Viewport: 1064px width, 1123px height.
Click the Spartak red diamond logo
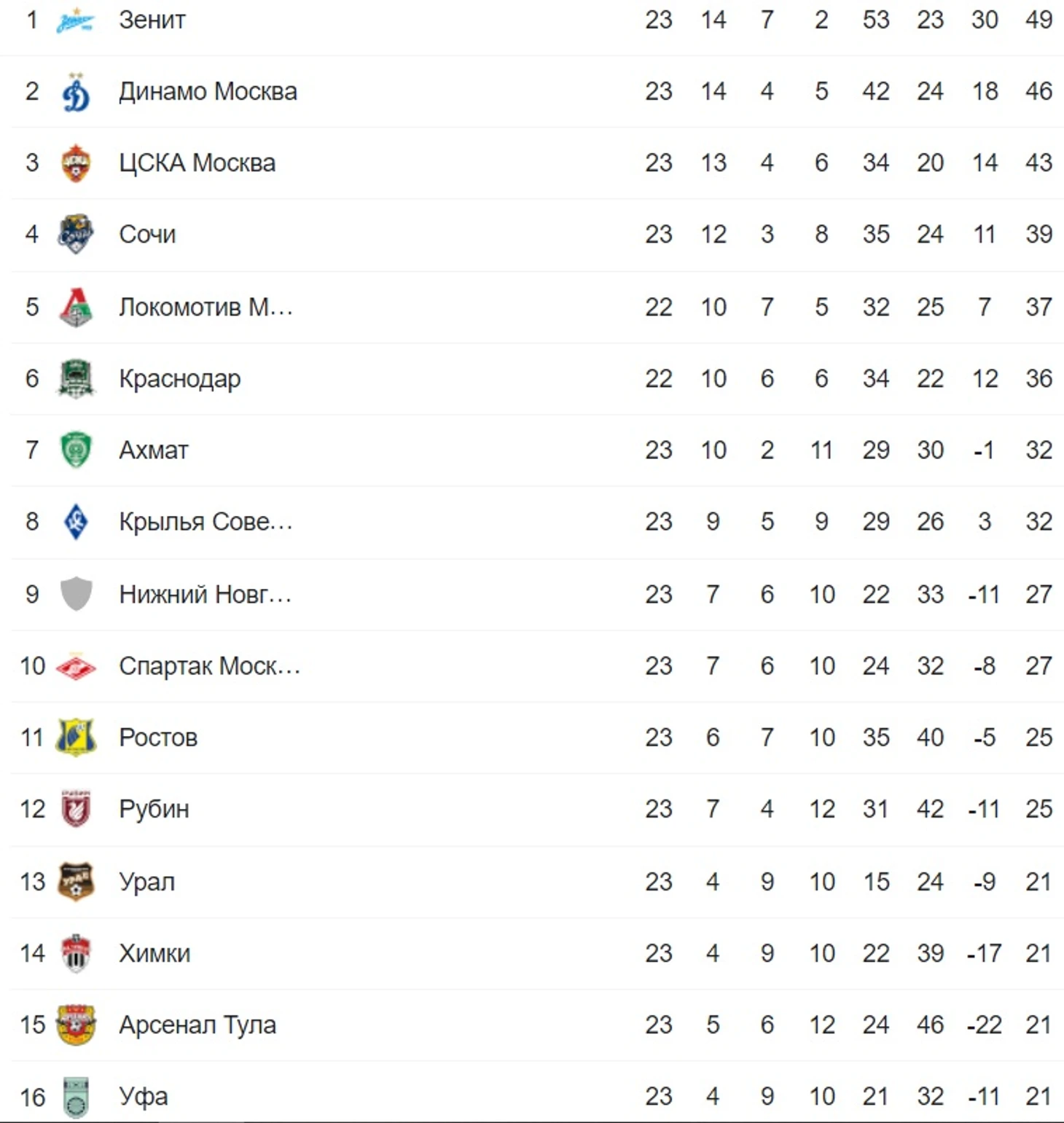pos(76,666)
